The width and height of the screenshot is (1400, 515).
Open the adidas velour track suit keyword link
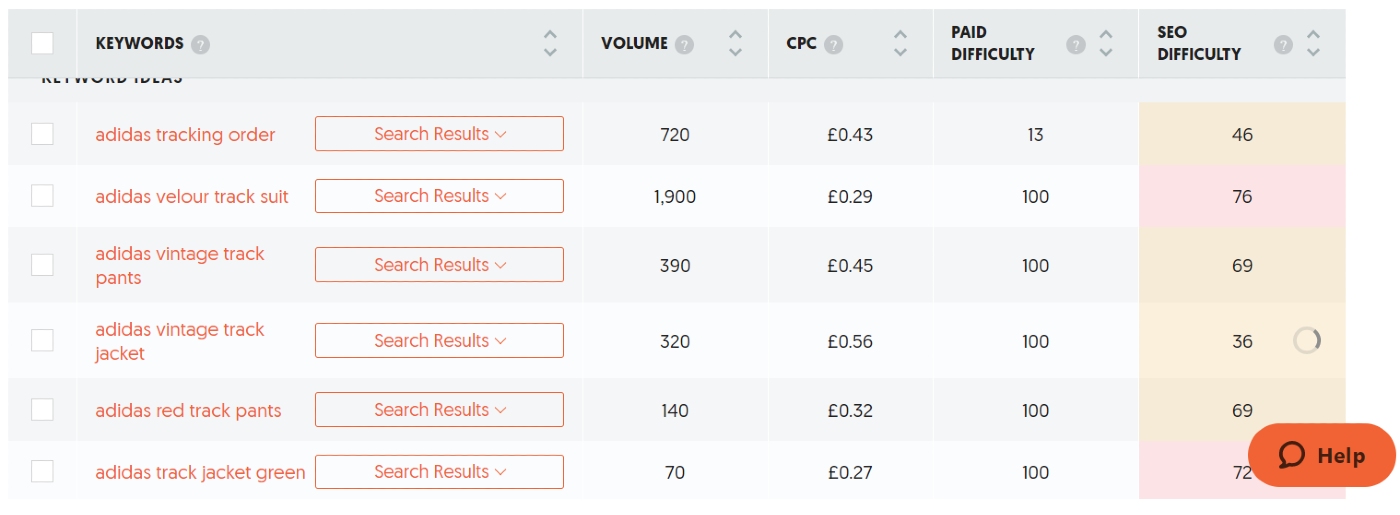click(192, 197)
